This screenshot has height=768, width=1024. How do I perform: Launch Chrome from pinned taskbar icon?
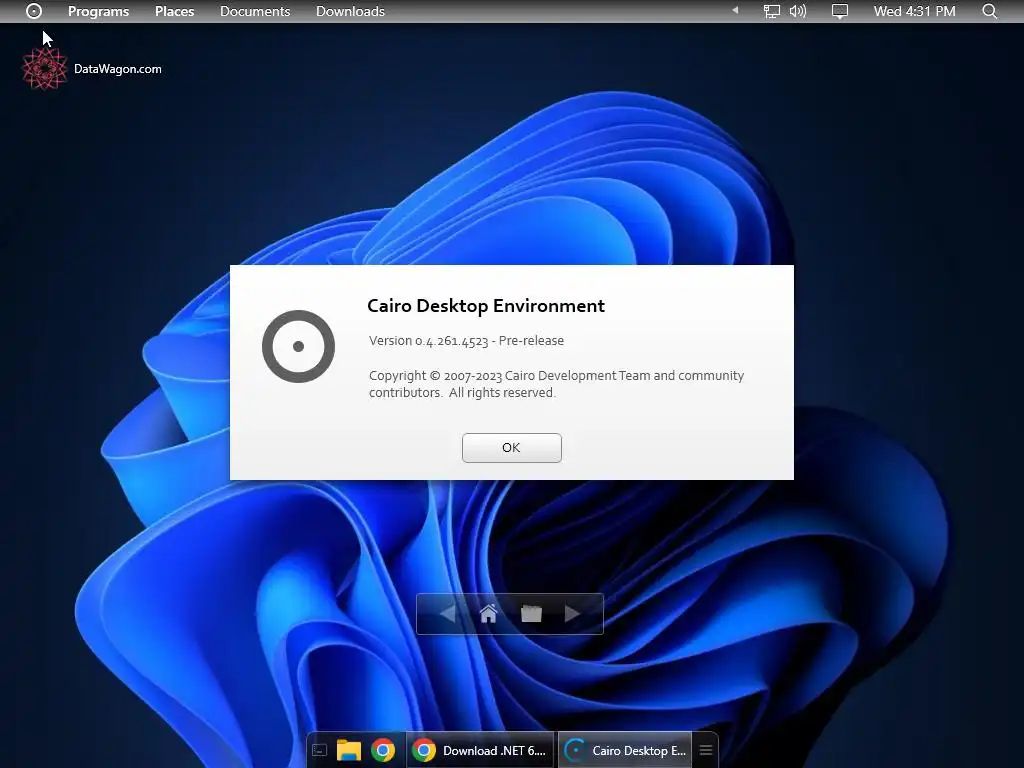383,750
